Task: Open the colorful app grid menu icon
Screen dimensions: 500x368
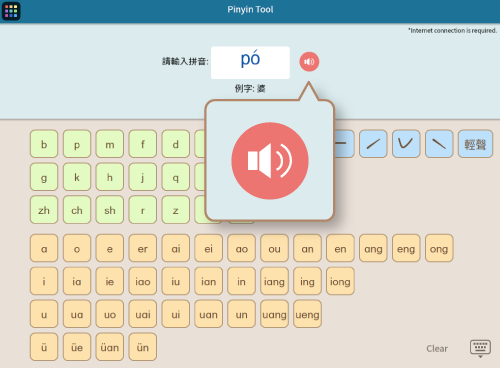Action: click(x=11, y=11)
